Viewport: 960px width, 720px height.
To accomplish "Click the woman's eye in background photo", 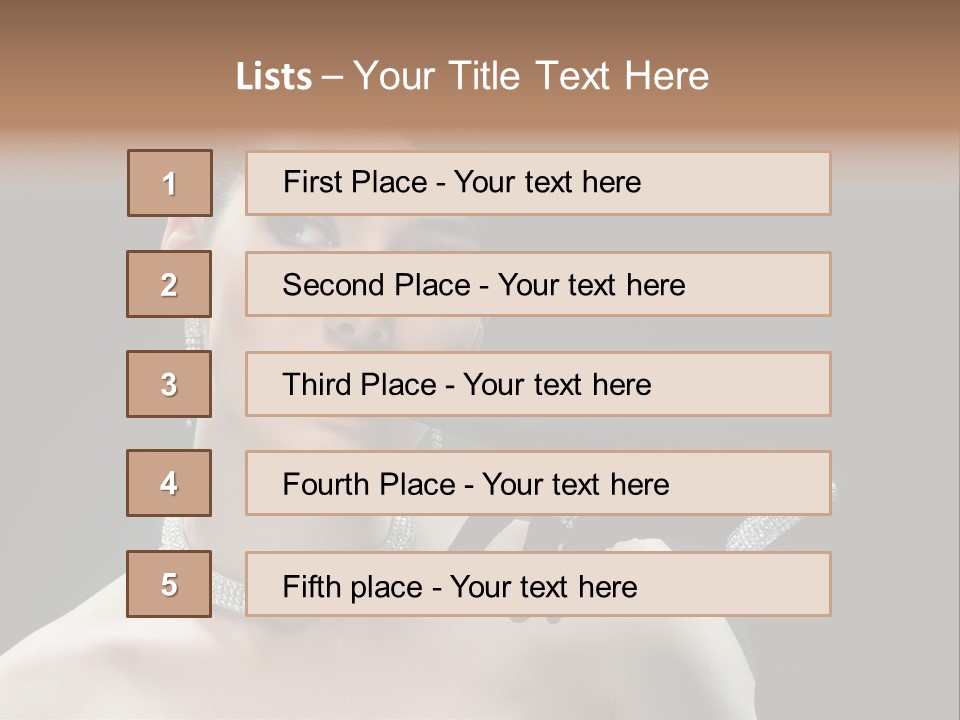I will 306,233.
